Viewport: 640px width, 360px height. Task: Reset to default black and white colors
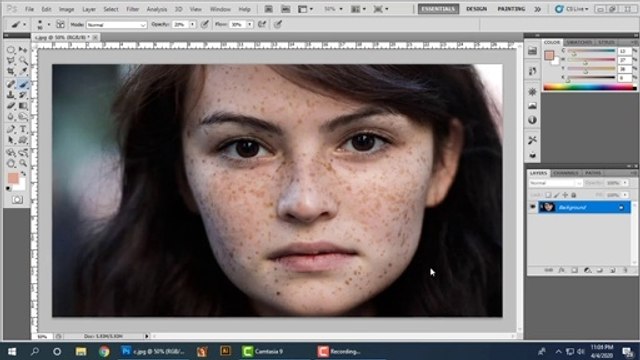[x=9, y=188]
